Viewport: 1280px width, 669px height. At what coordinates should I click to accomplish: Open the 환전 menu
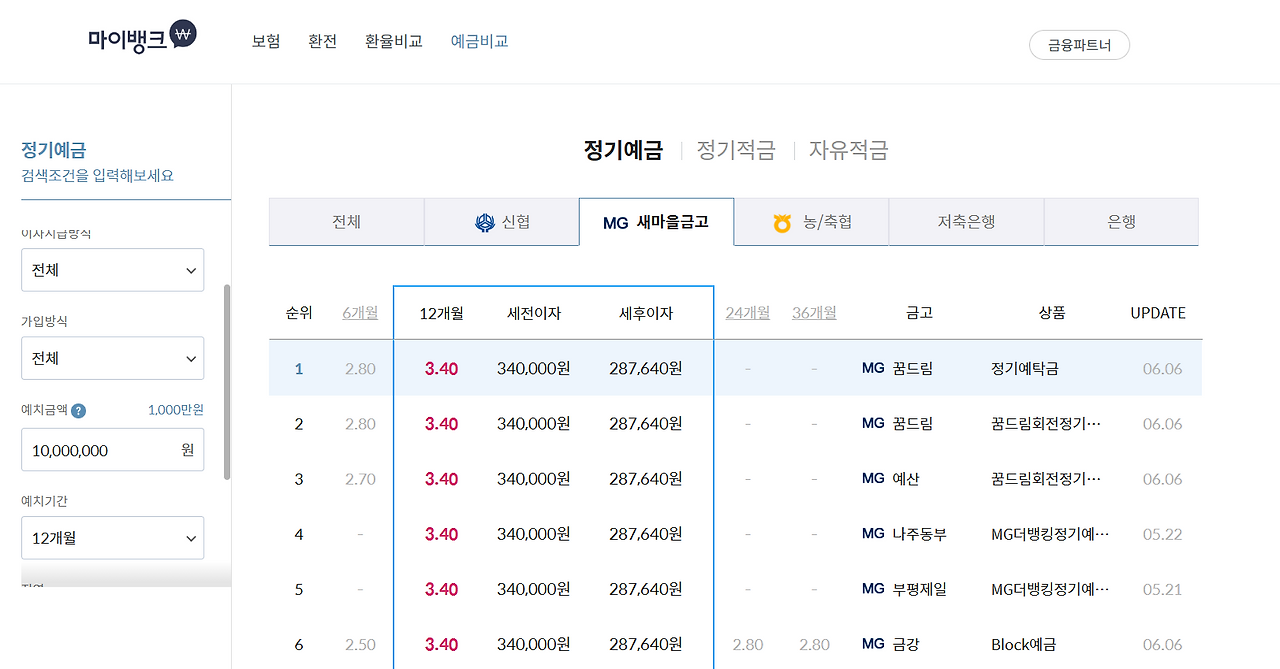click(x=323, y=41)
